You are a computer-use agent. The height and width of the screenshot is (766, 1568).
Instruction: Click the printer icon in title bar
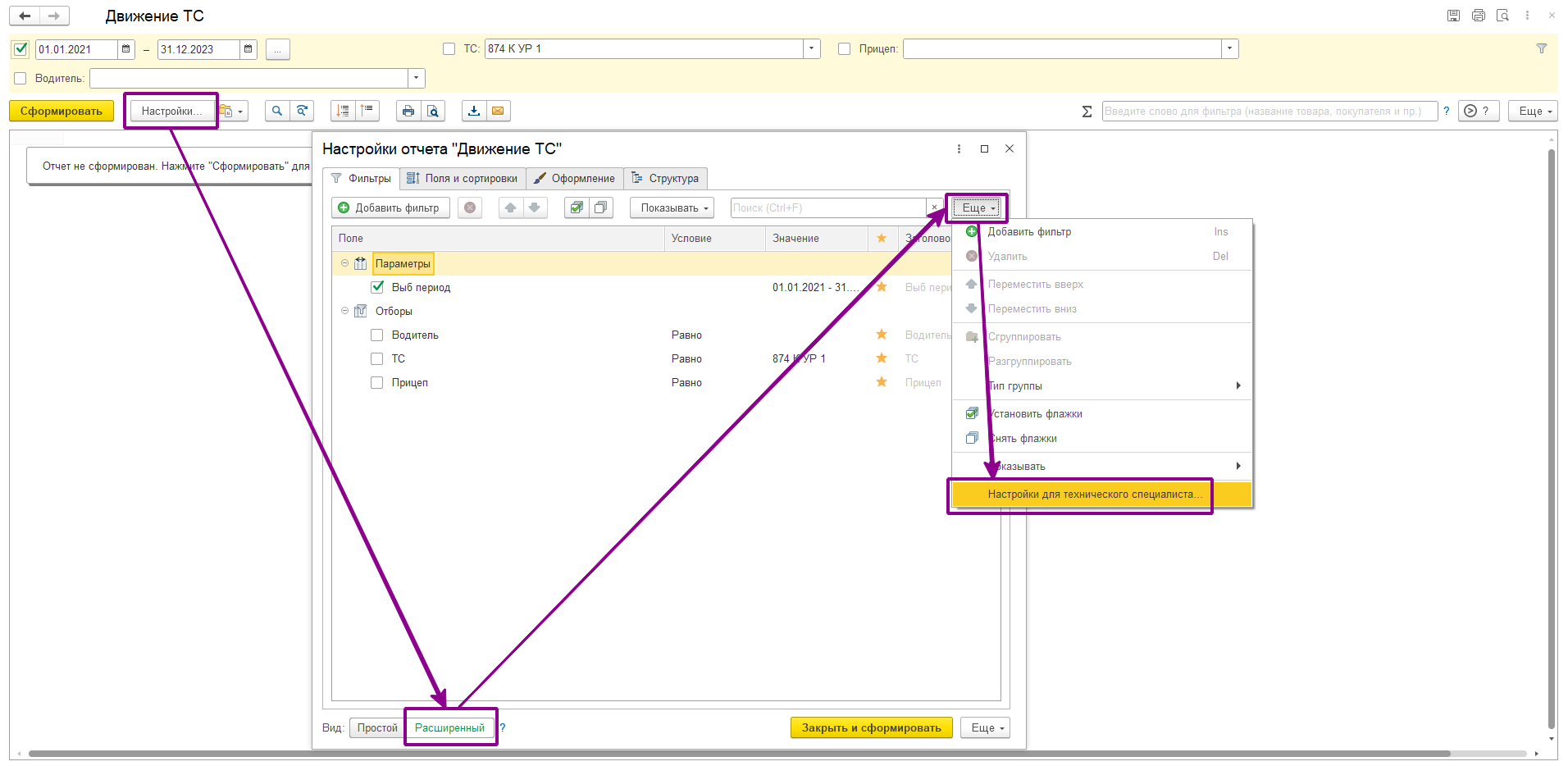pyautogui.click(x=1478, y=16)
